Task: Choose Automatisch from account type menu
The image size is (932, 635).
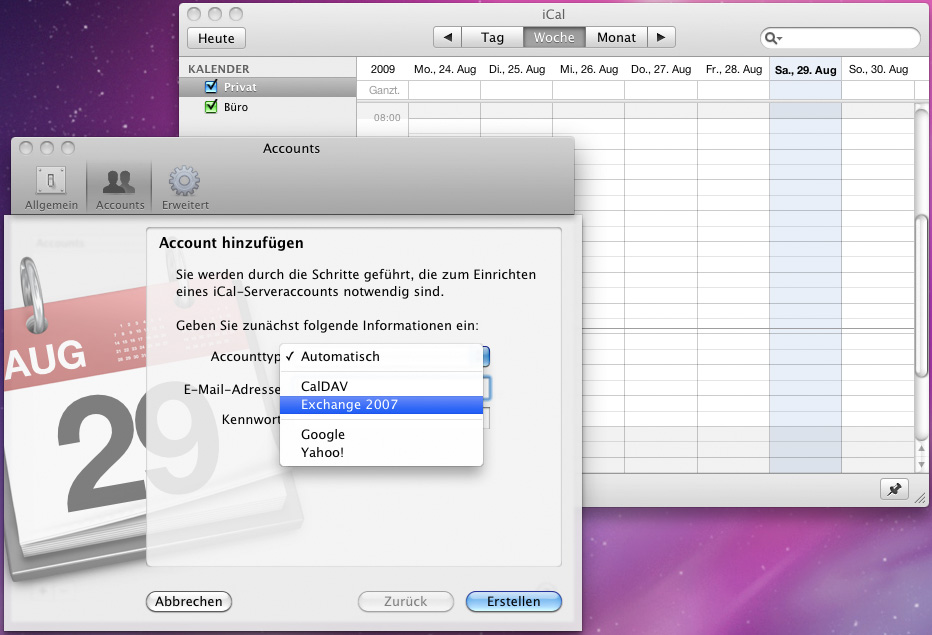Action: coord(381,357)
